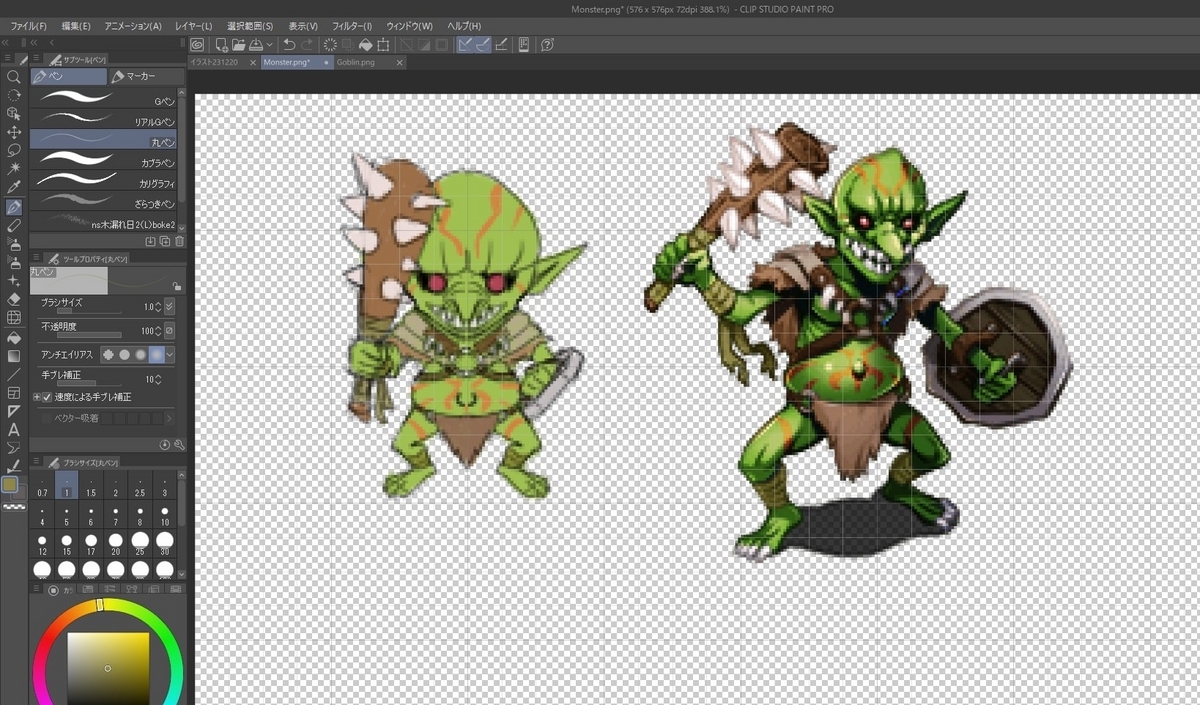Click the Scale/Rotate transform icon
The width and height of the screenshot is (1200, 705).
[383, 44]
